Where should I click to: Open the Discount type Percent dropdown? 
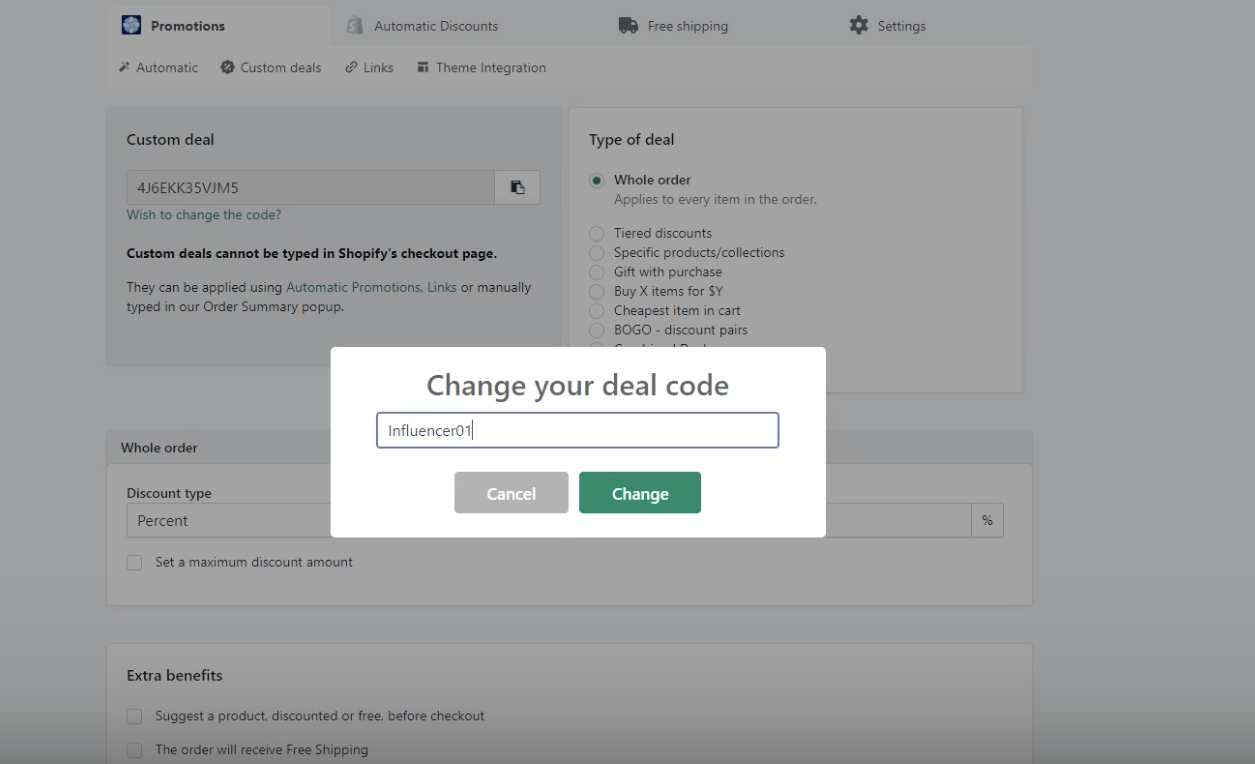coord(228,521)
